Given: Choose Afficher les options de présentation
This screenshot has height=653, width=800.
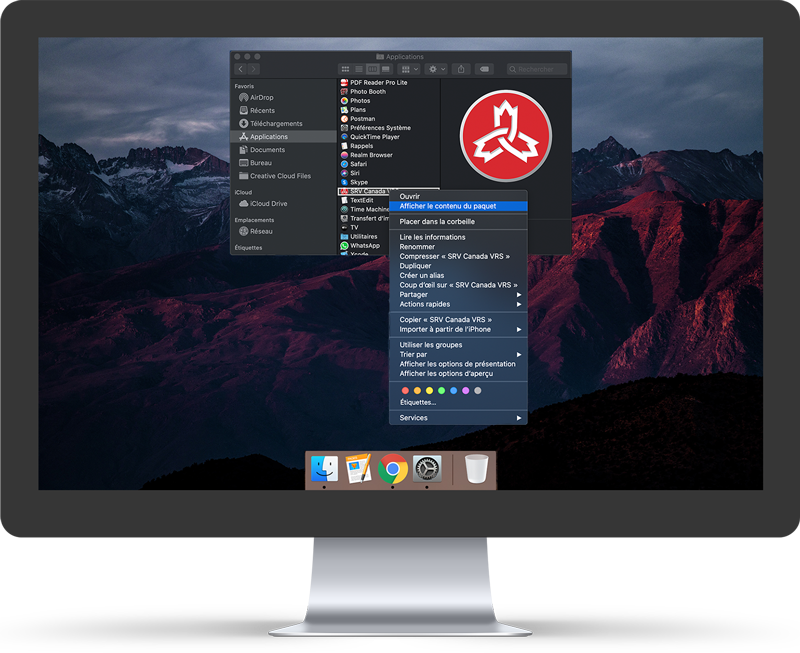Looking at the screenshot, I should coord(458,364).
